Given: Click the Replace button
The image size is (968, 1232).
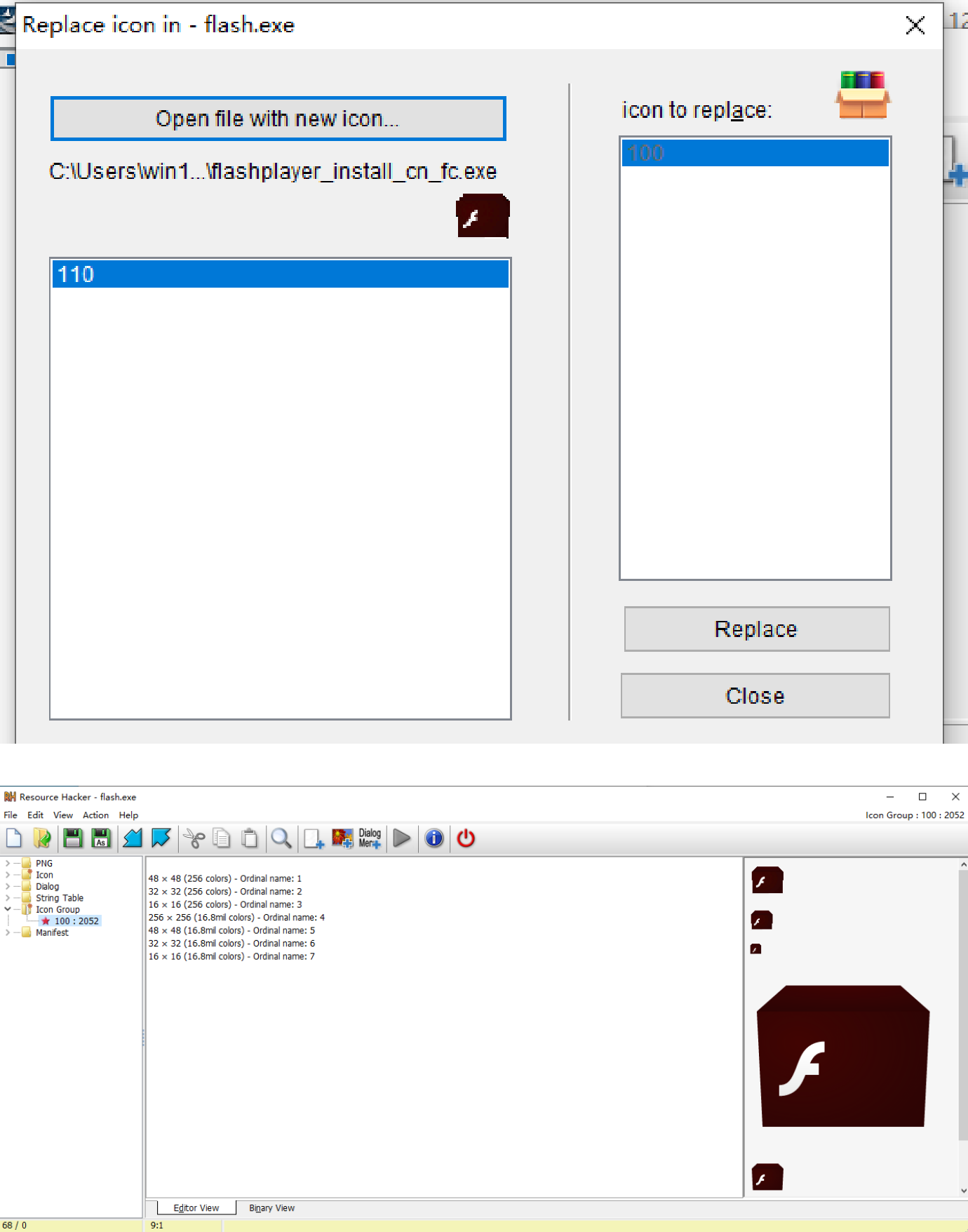Looking at the screenshot, I should (x=756, y=629).
